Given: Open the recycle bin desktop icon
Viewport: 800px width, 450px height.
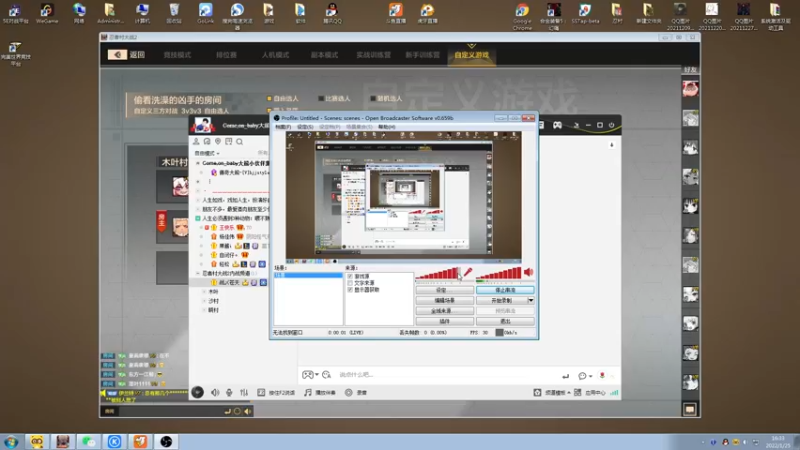Looking at the screenshot, I should 174,13.
